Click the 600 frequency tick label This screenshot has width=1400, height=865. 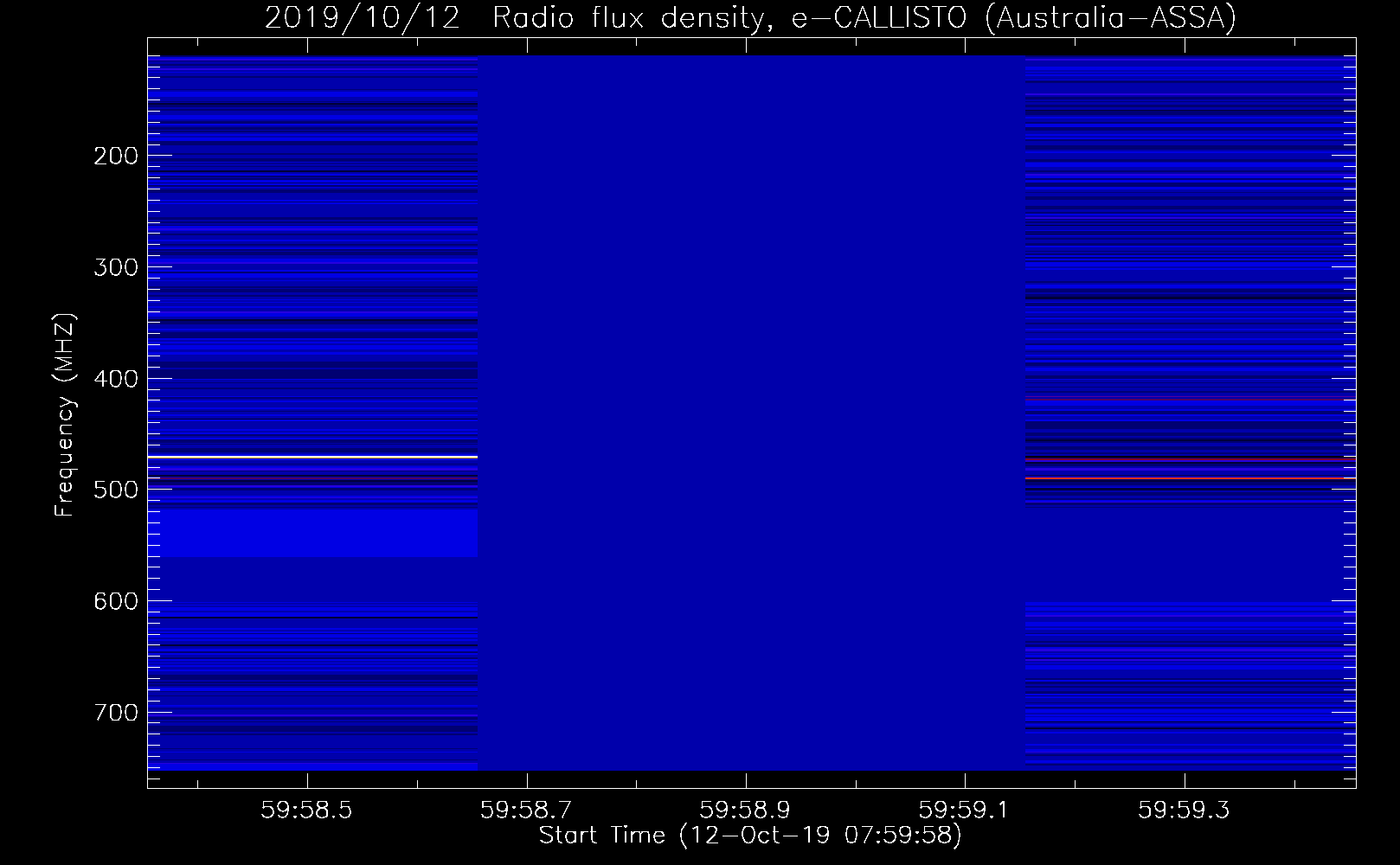[116, 600]
